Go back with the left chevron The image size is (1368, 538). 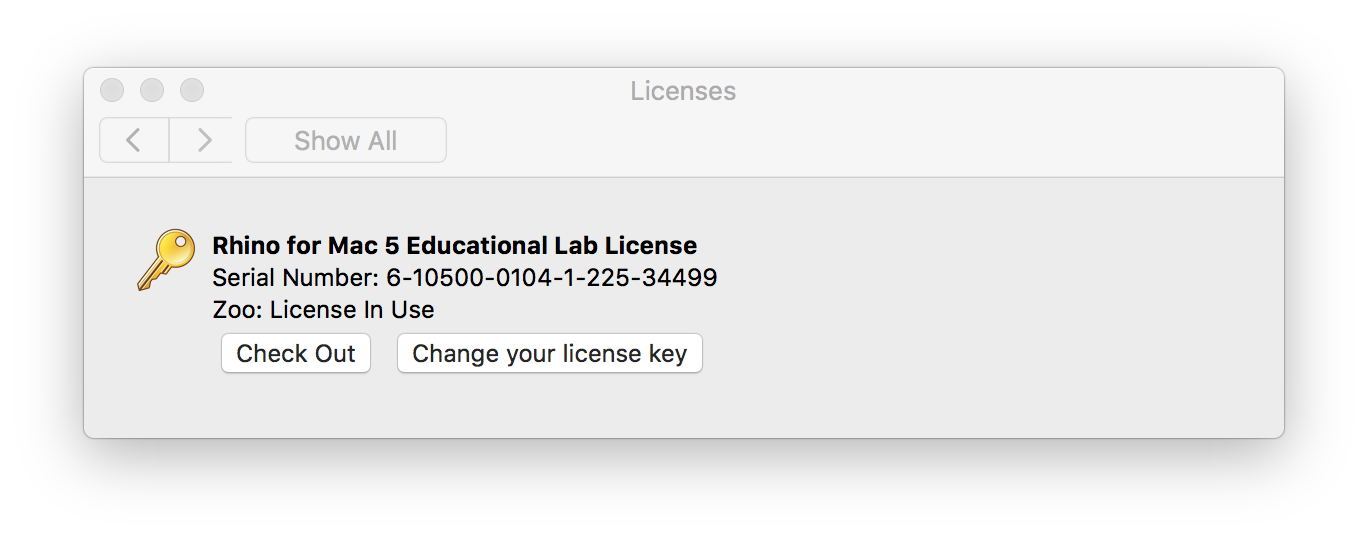click(134, 140)
